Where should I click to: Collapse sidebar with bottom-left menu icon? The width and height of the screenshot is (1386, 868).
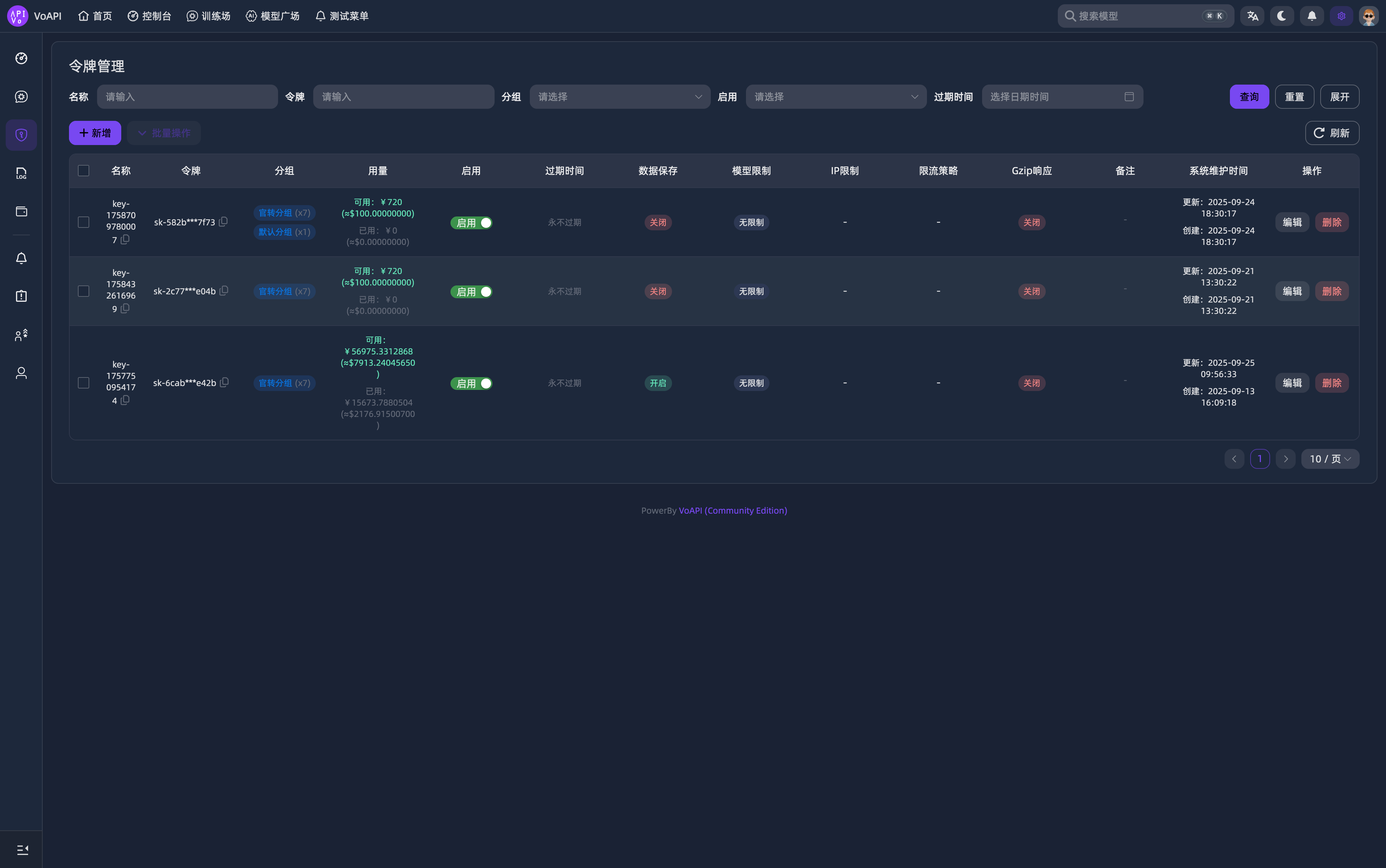point(22,850)
